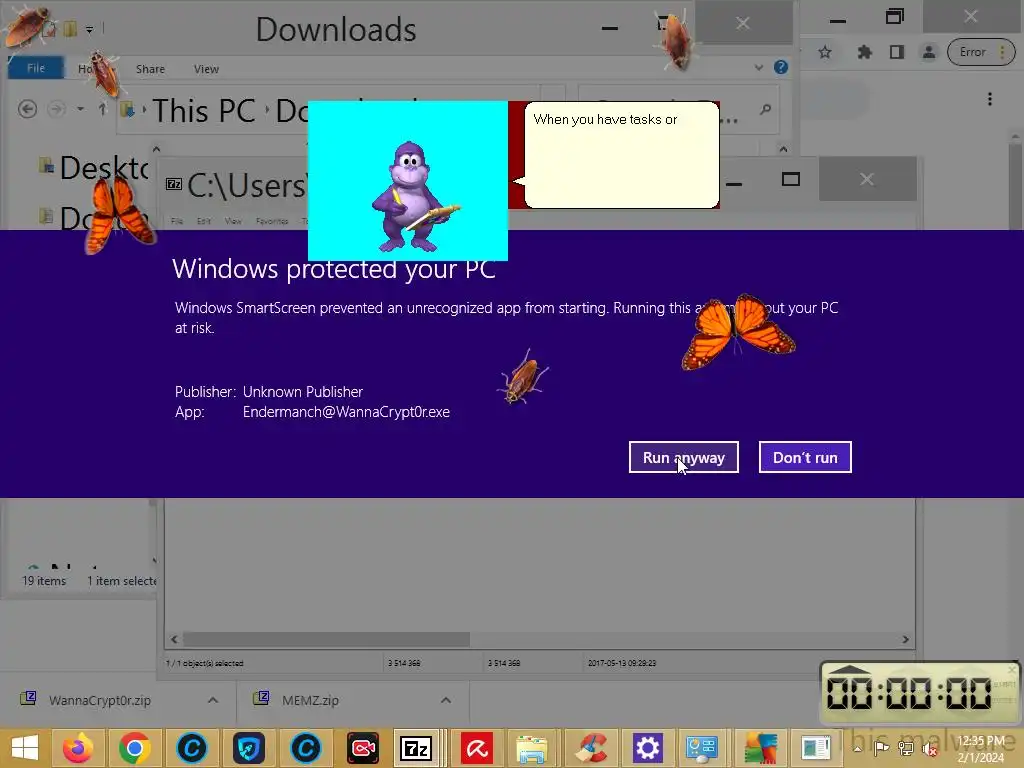Switch to the 7-Zip taskbar window

[418, 748]
